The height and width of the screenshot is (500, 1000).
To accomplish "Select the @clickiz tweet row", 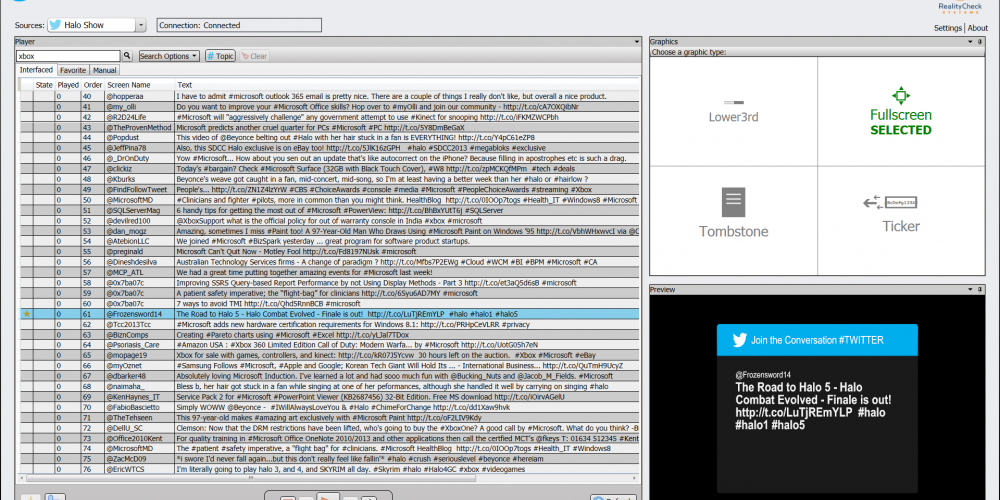I will click(x=330, y=168).
